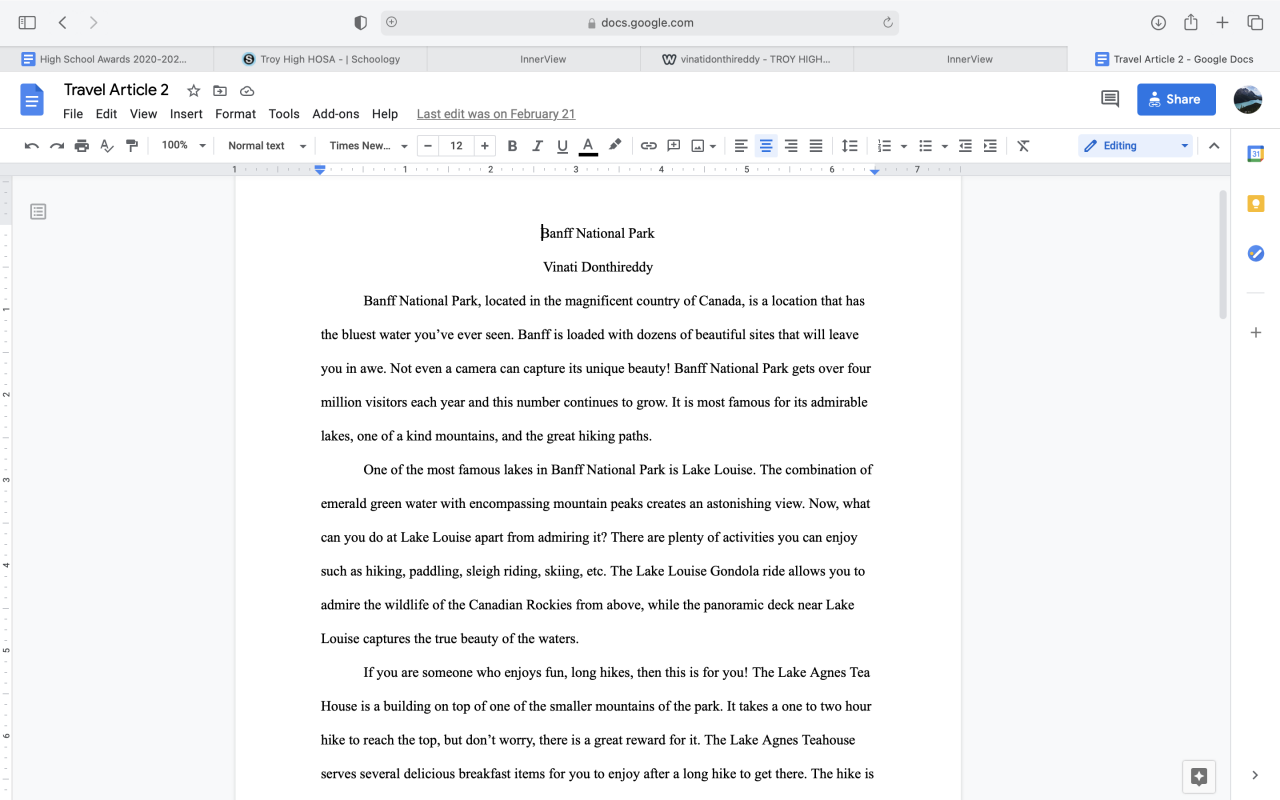Toggle the bulleted list
The height and width of the screenshot is (800, 1280).
point(925,146)
